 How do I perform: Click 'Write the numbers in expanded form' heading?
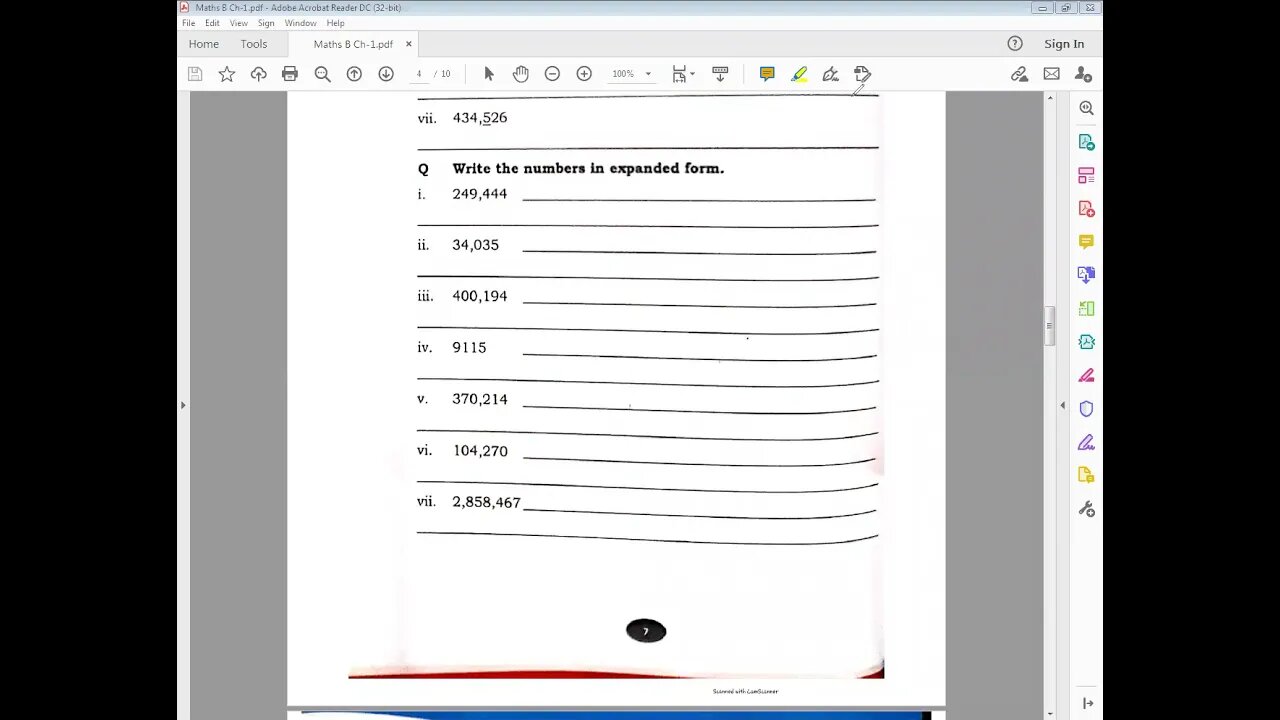point(588,168)
